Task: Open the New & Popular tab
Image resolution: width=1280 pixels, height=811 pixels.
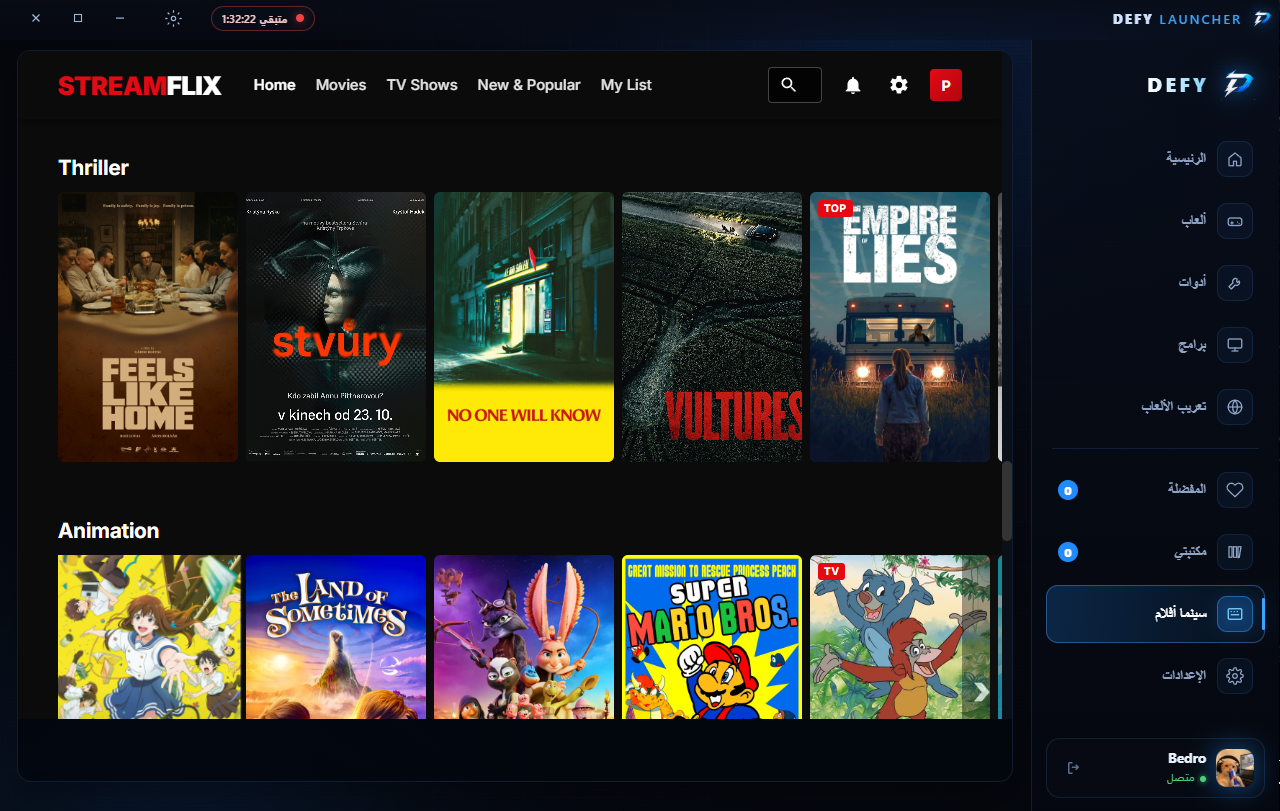Action: pyautogui.click(x=529, y=85)
